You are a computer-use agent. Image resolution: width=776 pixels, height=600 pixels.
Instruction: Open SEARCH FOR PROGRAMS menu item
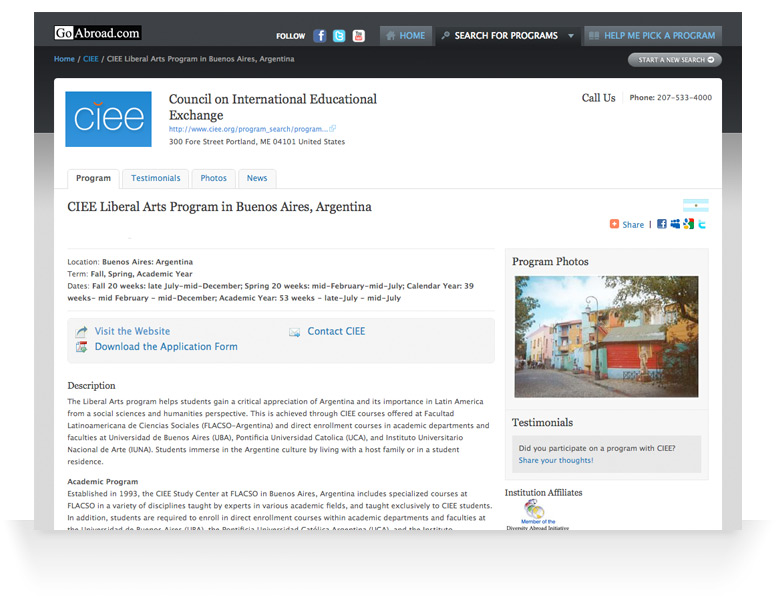[506, 36]
